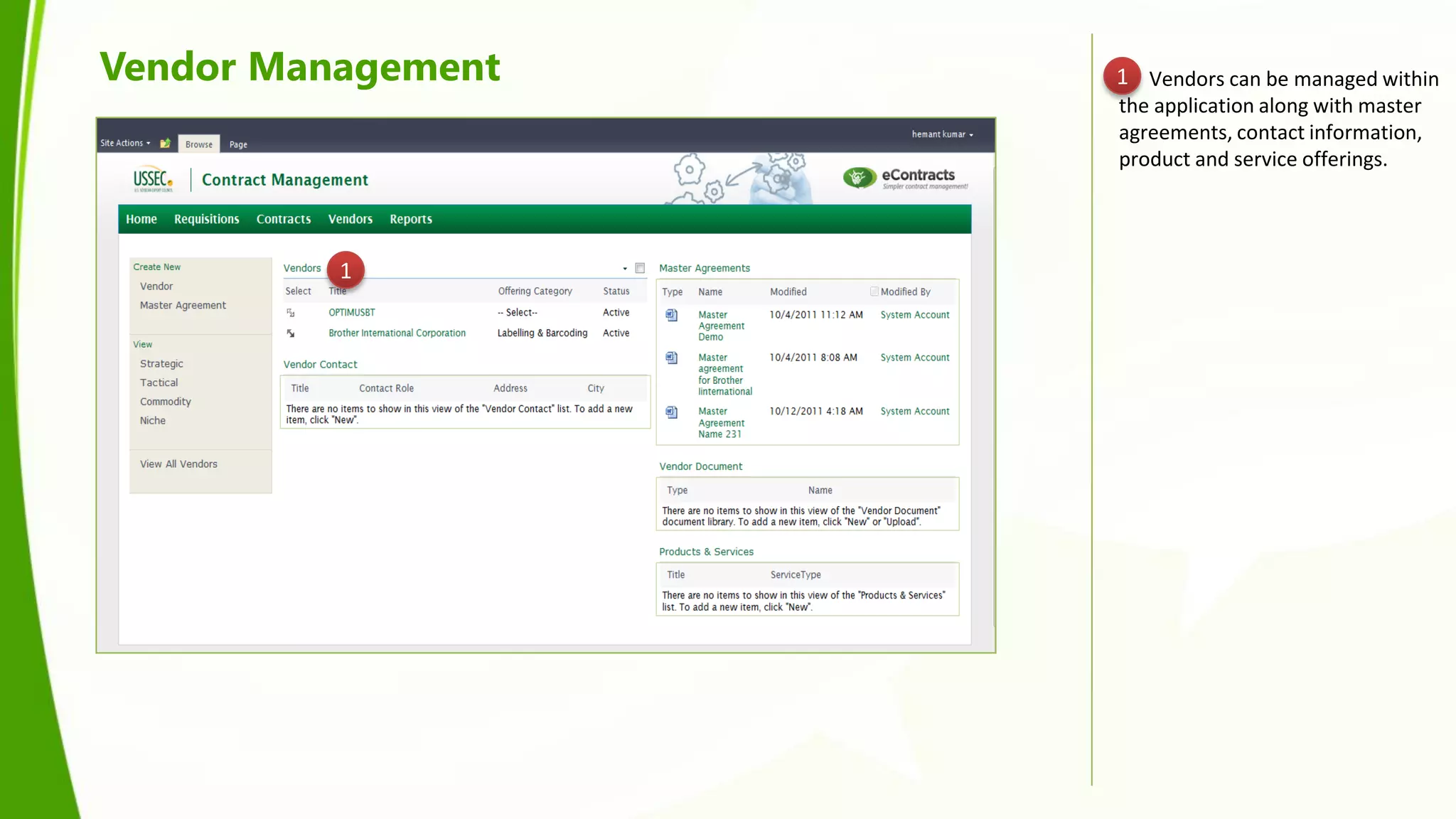The width and height of the screenshot is (1456, 819).
Task: Sort by the Offering Category column header
Action: [x=535, y=291]
